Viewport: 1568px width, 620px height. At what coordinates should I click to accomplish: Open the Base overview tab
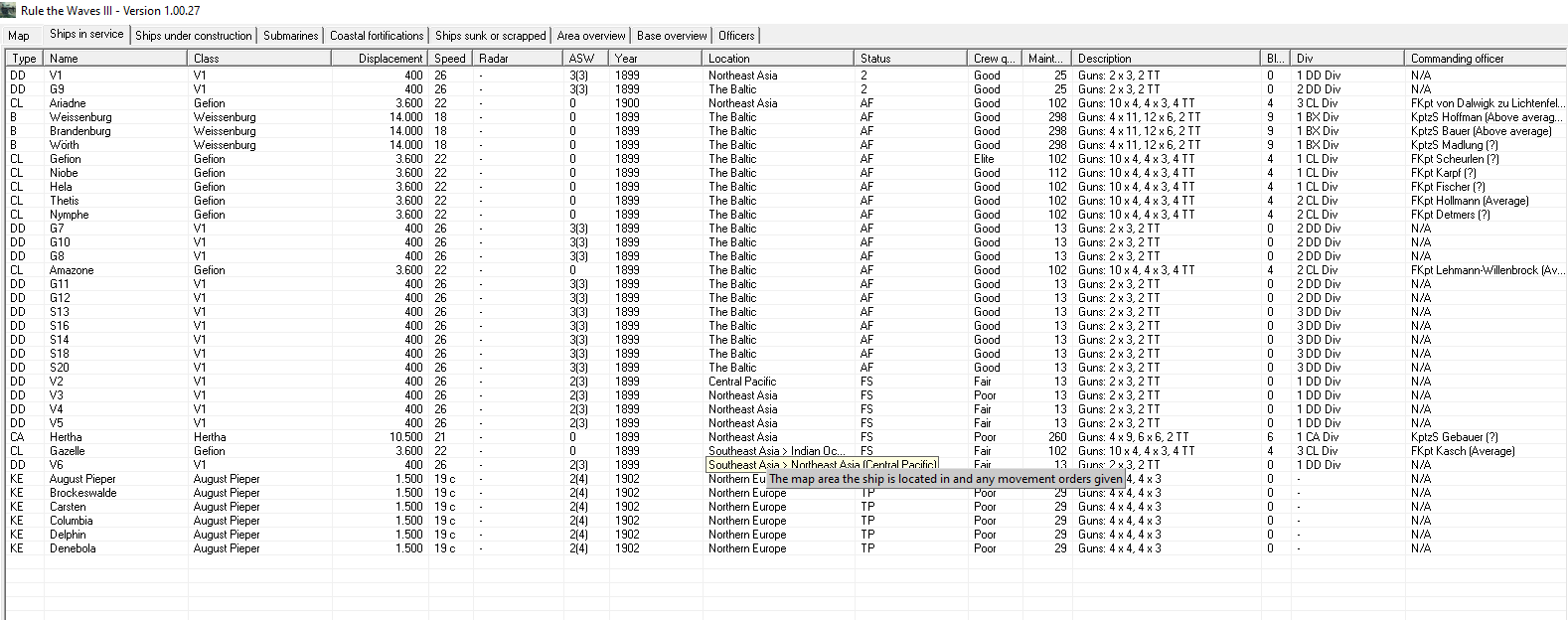click(x=672, y=36)
